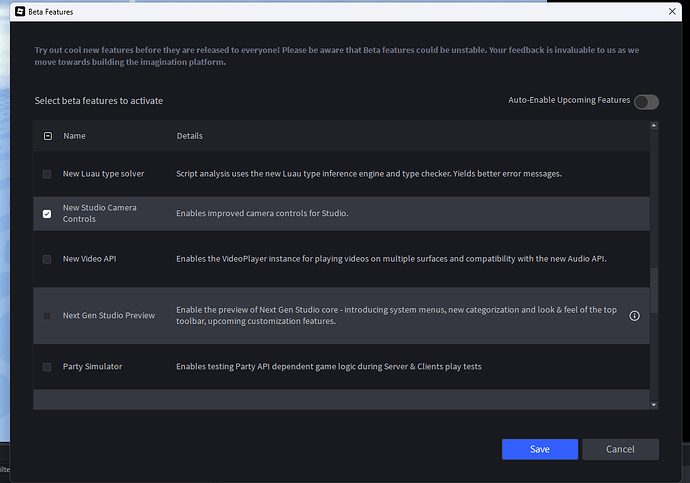The image size is (690, 483).
Task: Check the Next Gen Studio Preview checkbox
Action: point(47,316)
